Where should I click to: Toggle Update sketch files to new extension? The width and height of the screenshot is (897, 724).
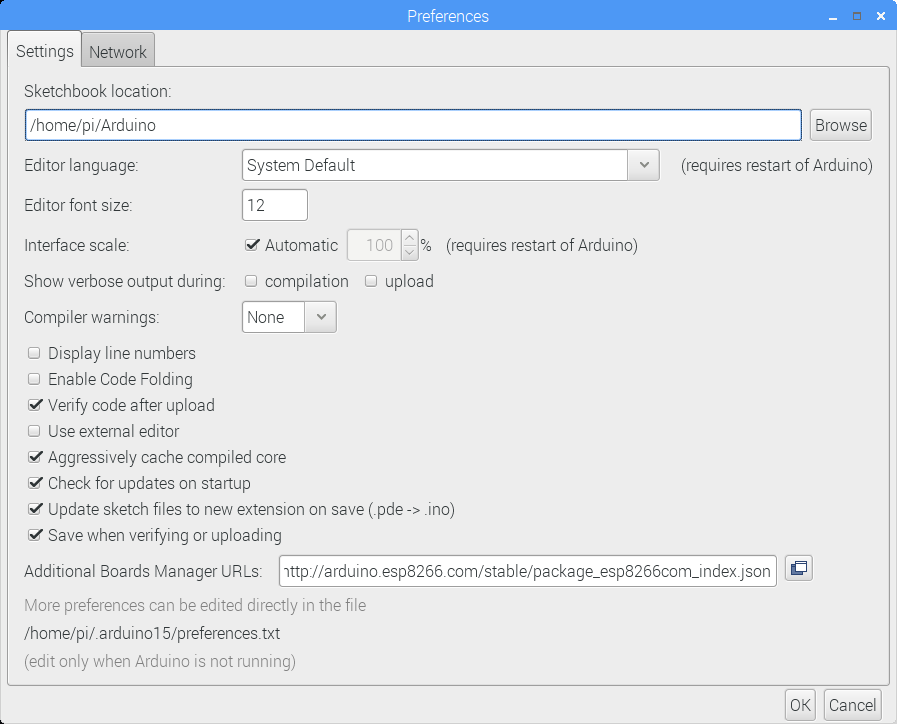coord(35,509)
